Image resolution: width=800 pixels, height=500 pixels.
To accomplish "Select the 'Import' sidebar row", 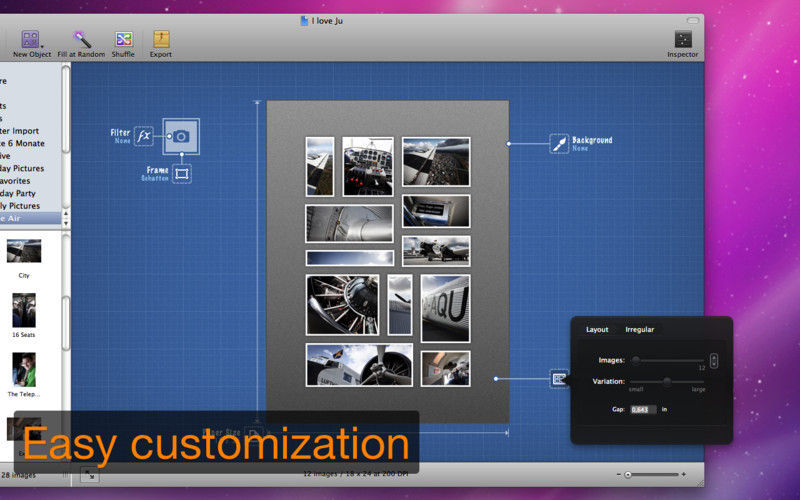I will 31,131.
